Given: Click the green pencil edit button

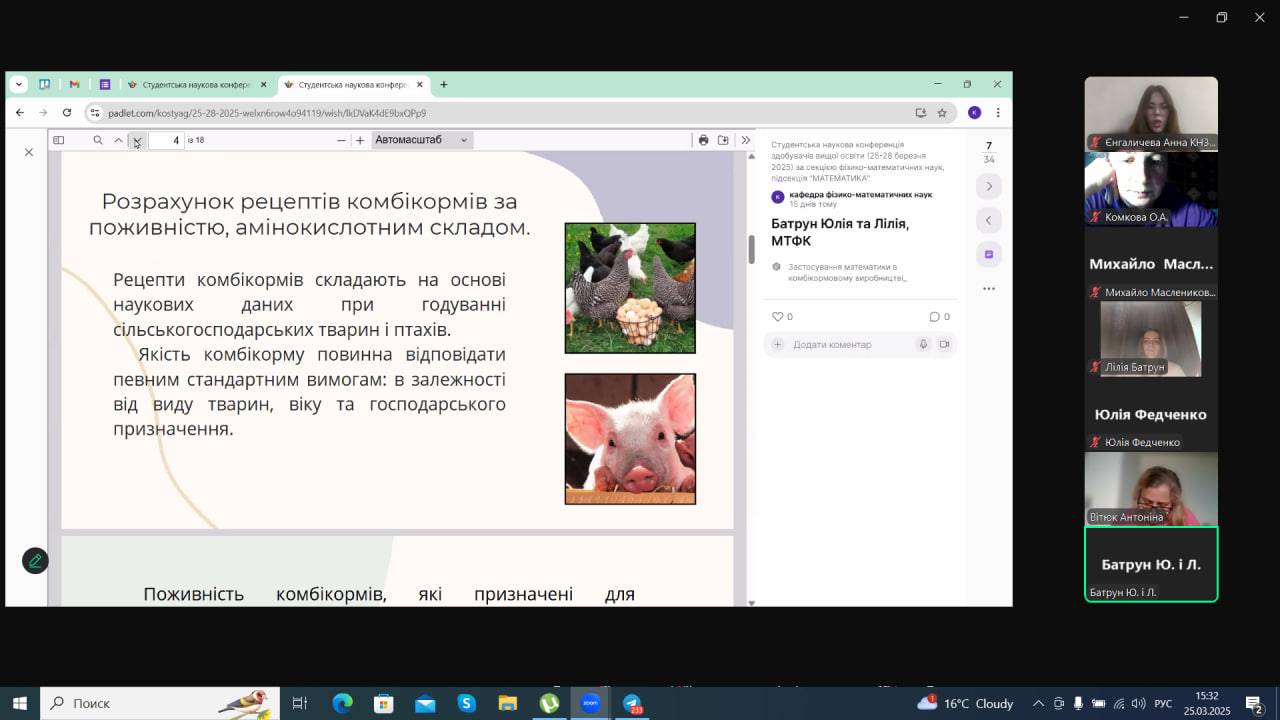Looking at the screenshot, I should click(35, 560).
